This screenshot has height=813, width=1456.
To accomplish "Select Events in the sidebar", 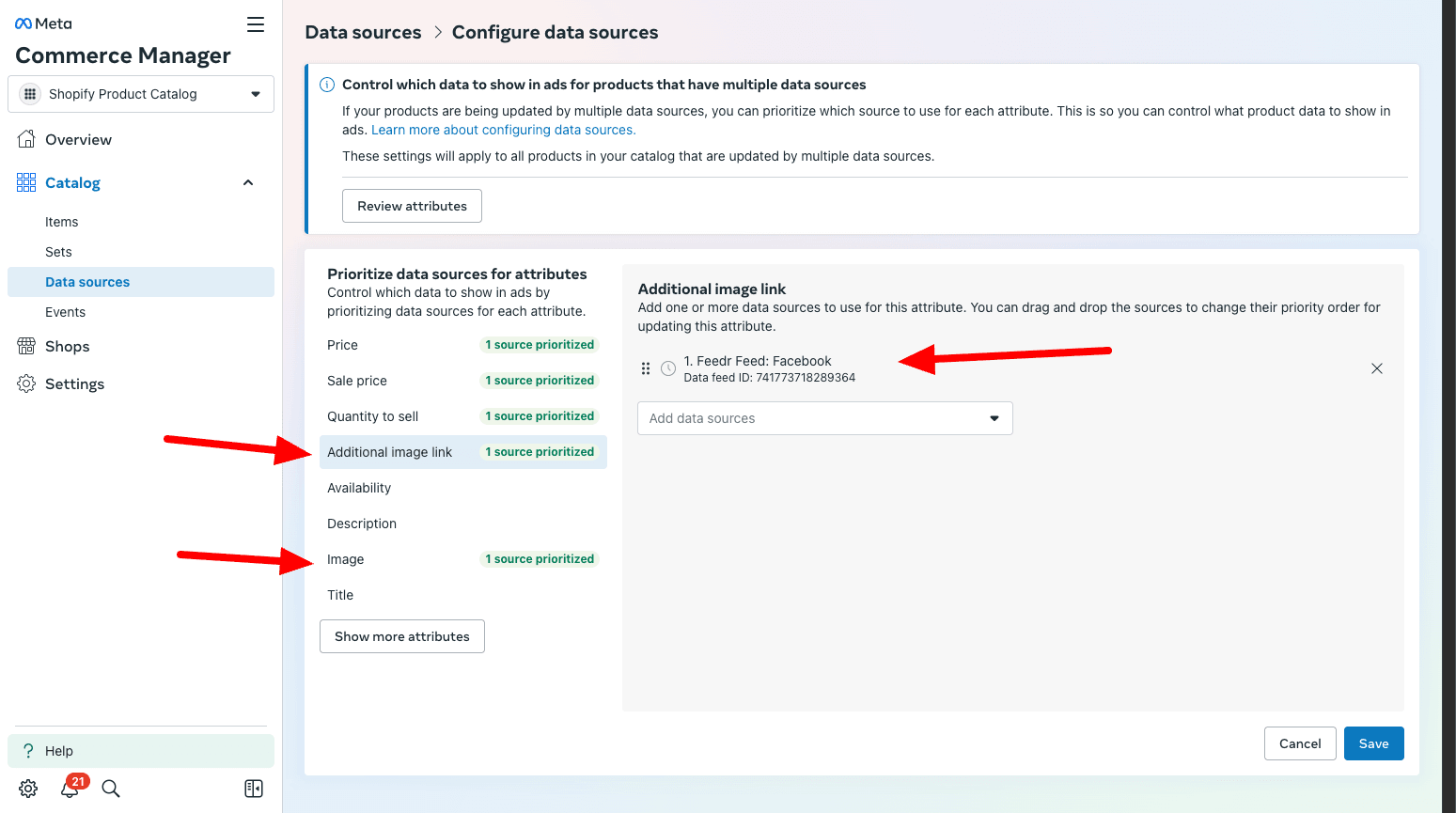I will click(65, 311).
